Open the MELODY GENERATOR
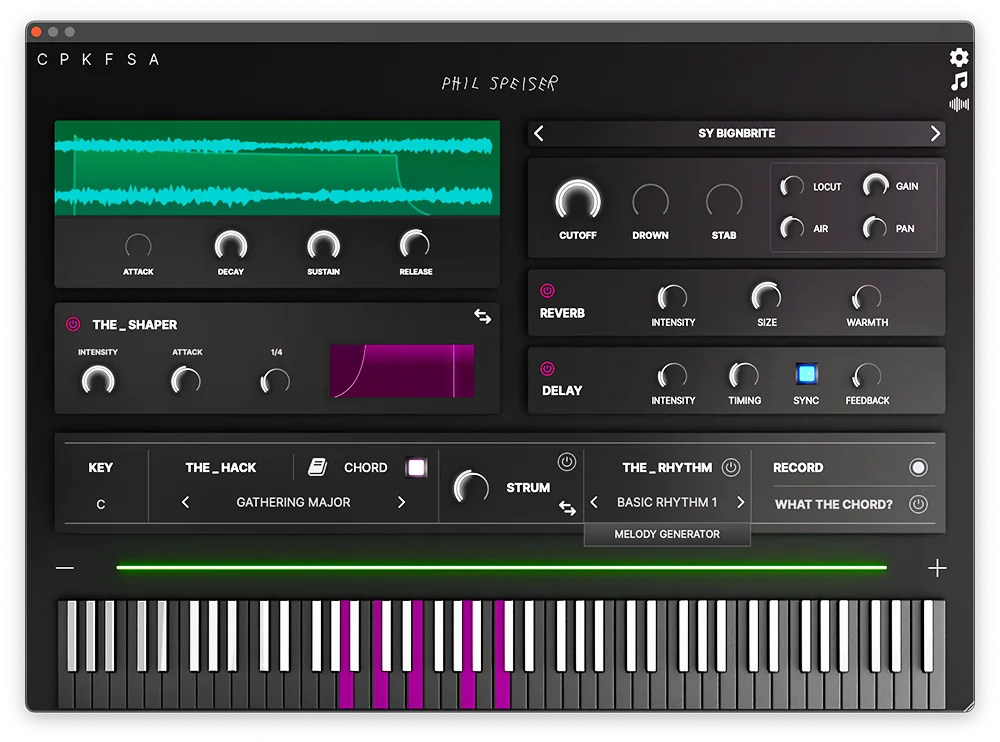Screen dimensions: 1000x742 point(667,534)
